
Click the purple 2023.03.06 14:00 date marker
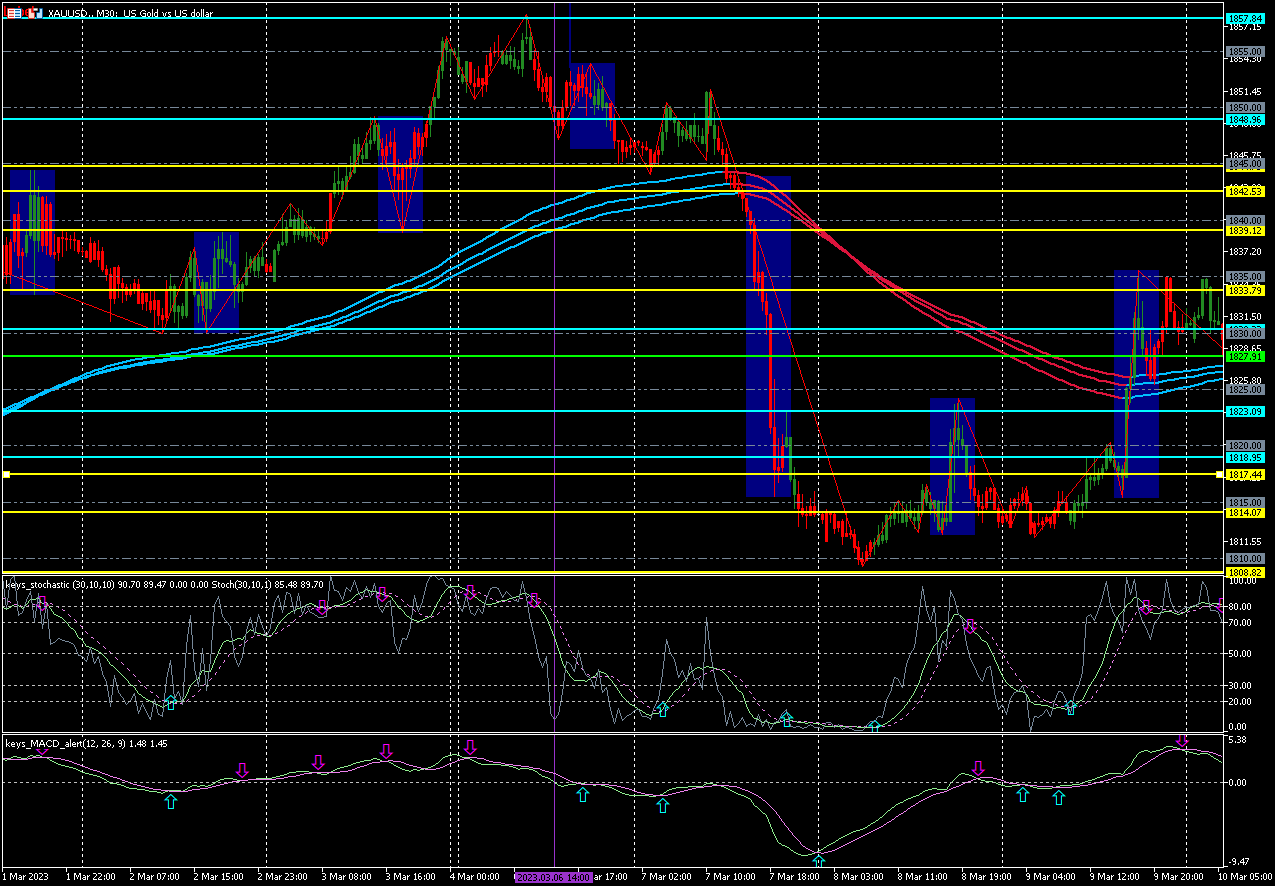(x=553, y=877)
